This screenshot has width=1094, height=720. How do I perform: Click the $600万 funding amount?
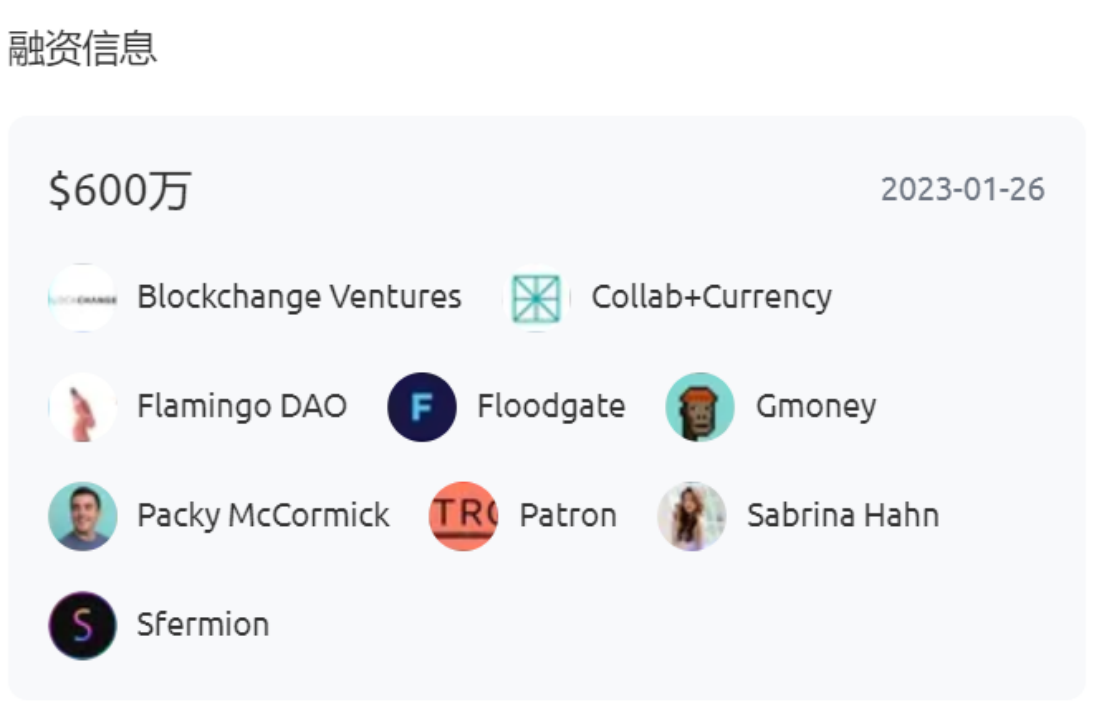click(x=120, y=190)
